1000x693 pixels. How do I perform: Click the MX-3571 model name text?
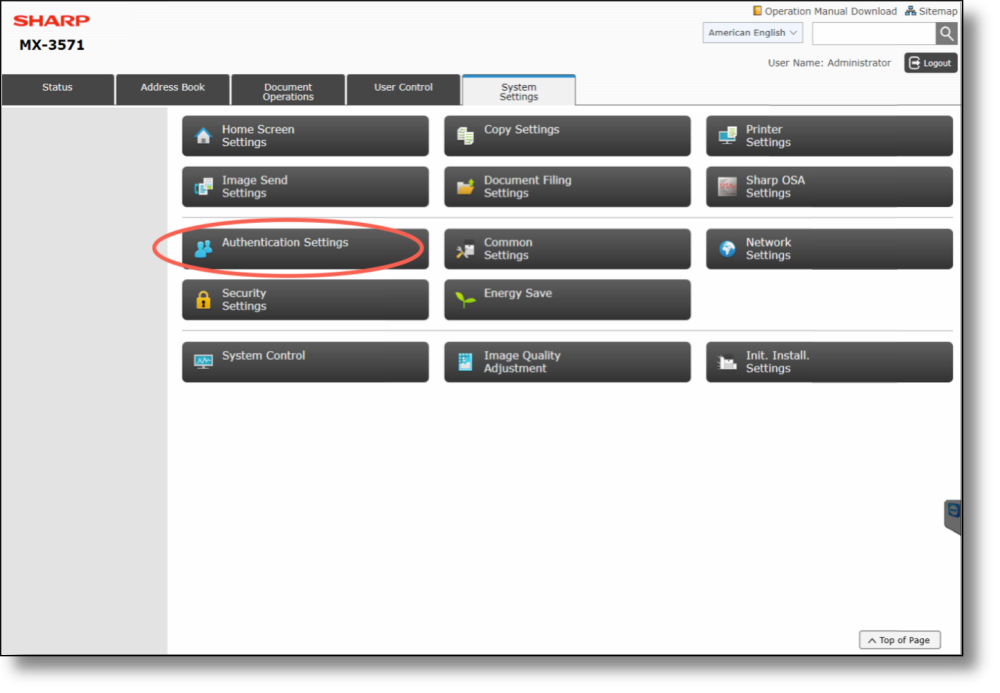[52, 45]
